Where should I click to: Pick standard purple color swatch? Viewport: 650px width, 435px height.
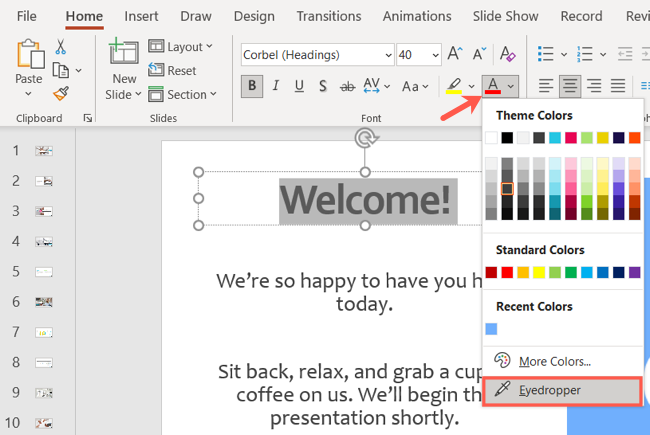634,272
